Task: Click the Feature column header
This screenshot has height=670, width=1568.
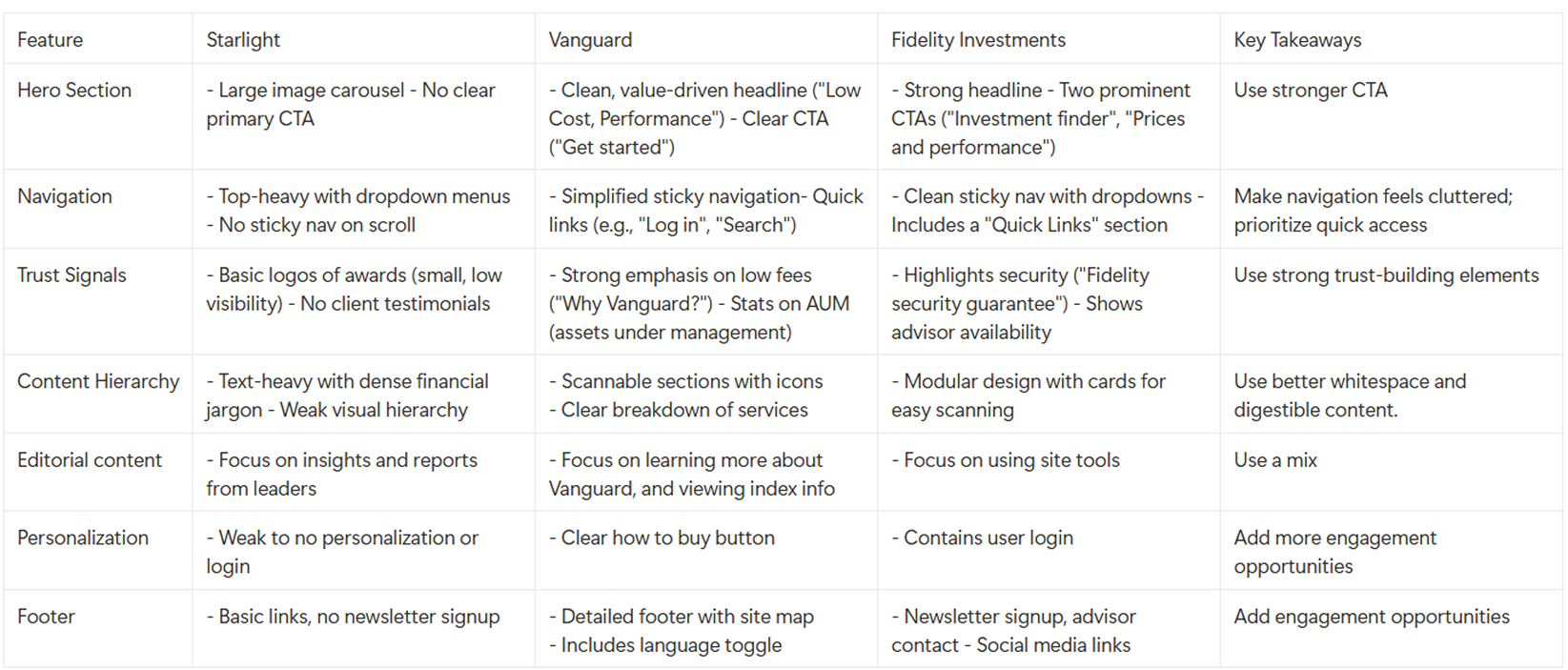Action: point(51,40)
